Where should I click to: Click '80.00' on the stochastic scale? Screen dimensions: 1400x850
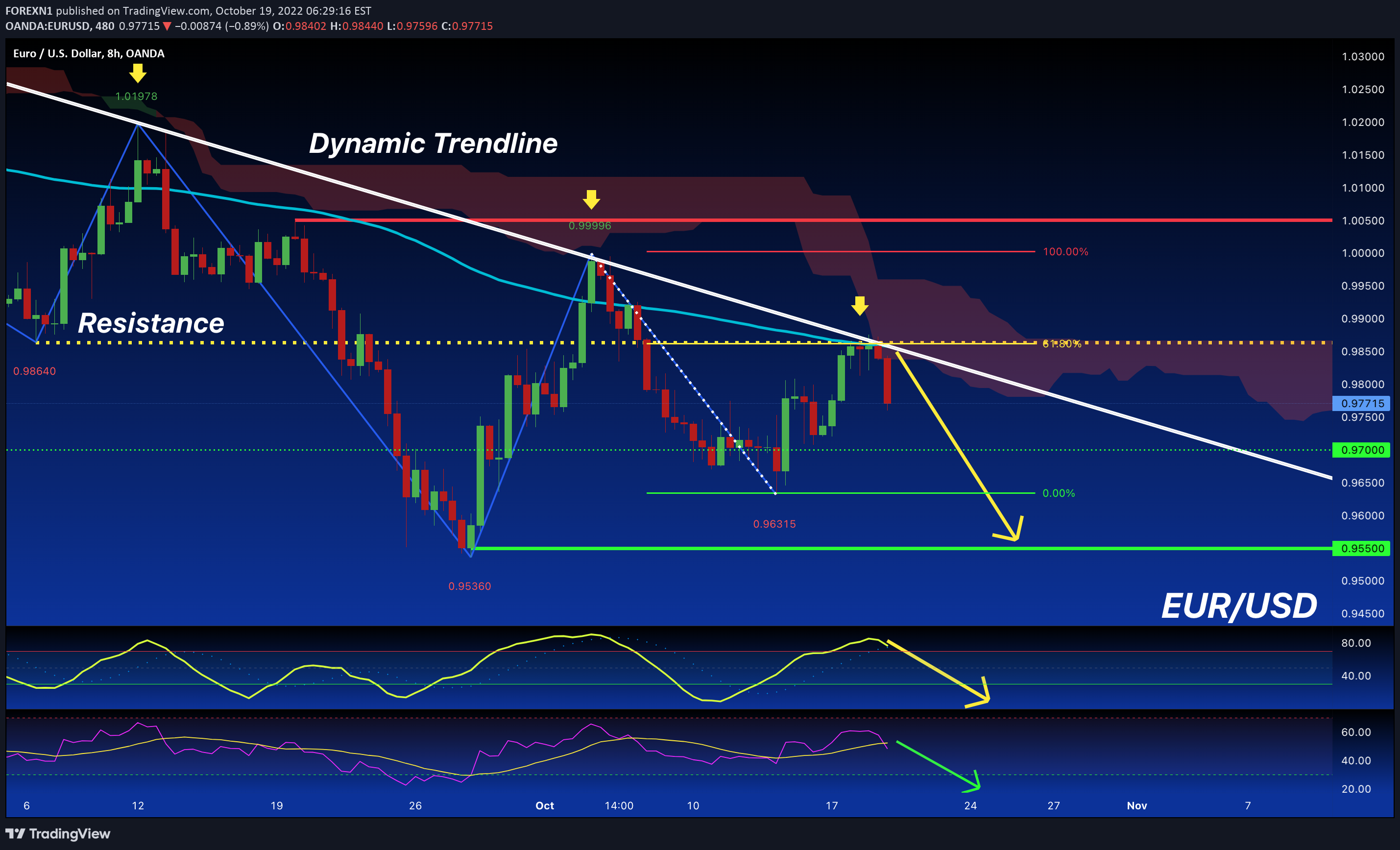[1356, 643]
